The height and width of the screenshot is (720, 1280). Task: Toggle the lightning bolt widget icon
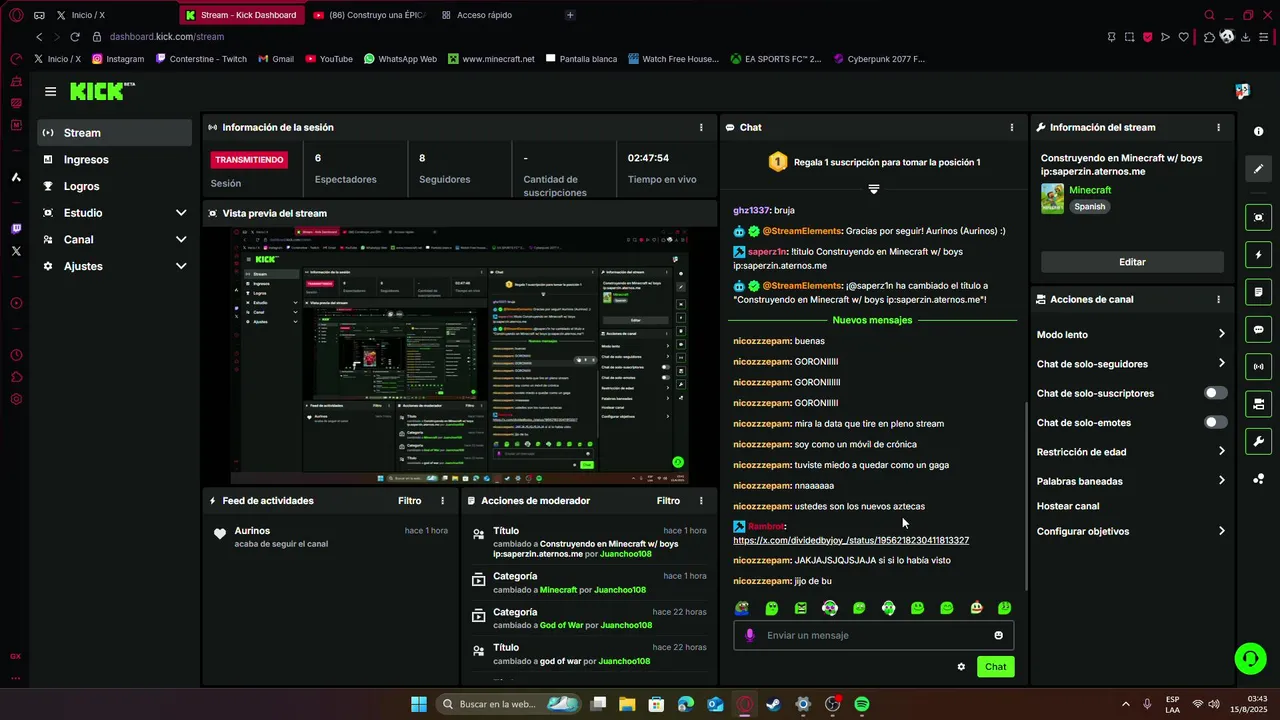1258,255
